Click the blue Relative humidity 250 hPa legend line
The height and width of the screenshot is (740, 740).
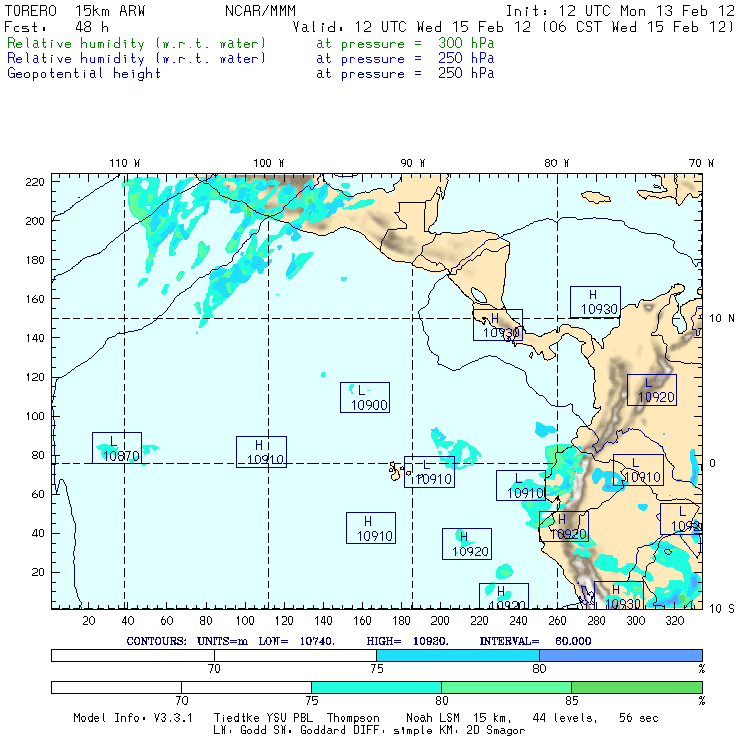(137, 59)
